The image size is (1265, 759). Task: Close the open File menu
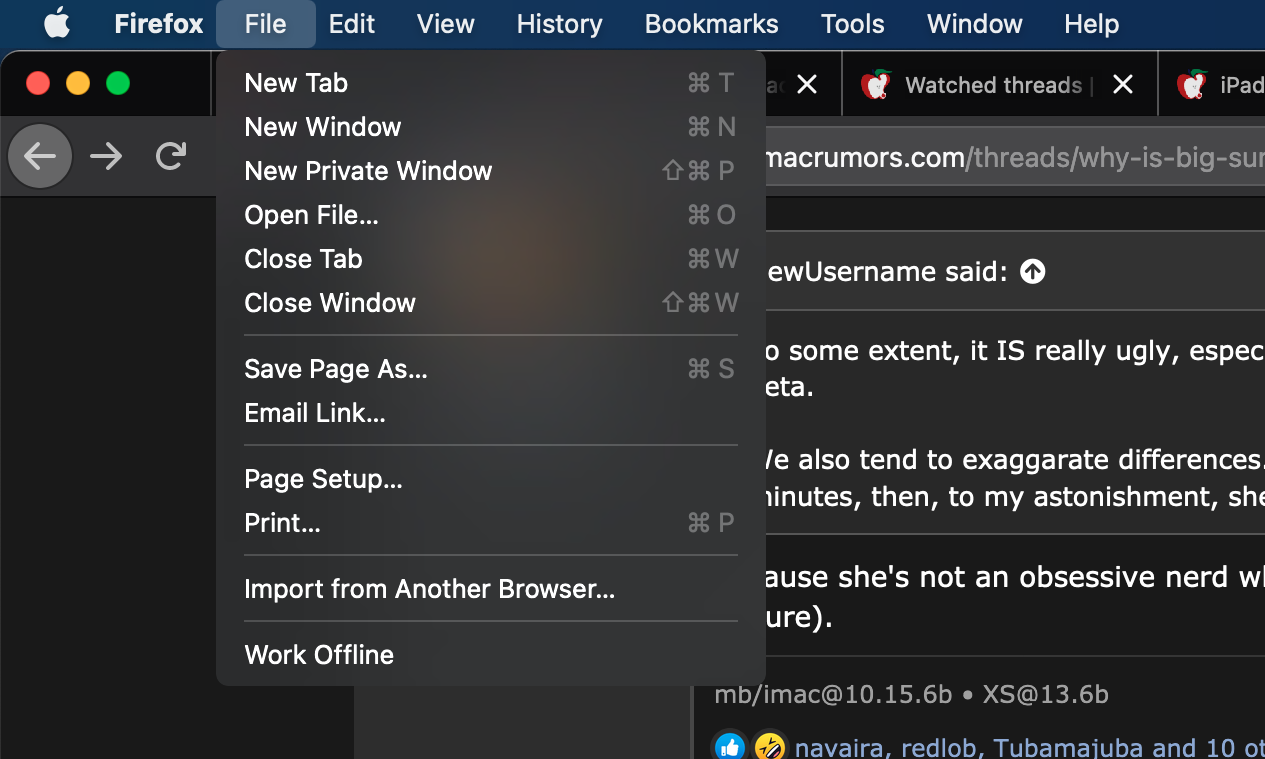(x=265, y=24)
